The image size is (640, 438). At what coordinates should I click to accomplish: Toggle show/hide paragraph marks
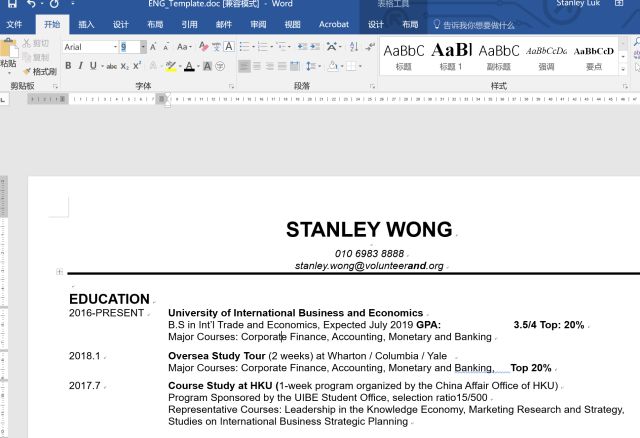click(x=370, y=47)
